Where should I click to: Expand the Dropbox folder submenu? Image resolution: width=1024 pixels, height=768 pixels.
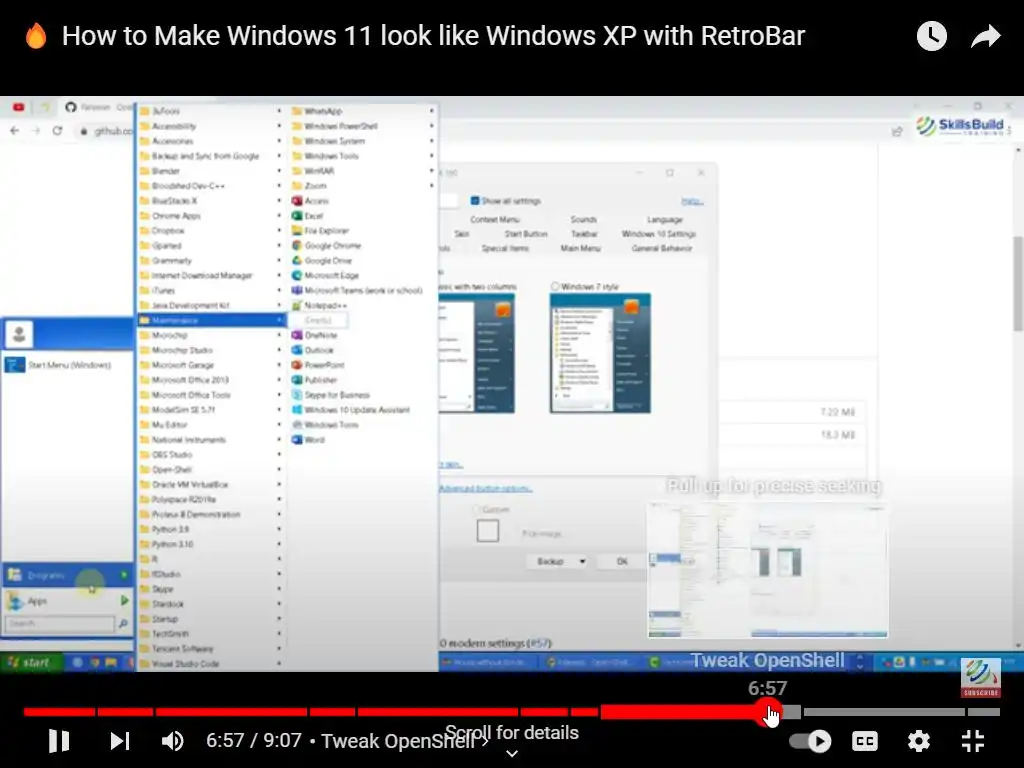(x=211, y=231)
